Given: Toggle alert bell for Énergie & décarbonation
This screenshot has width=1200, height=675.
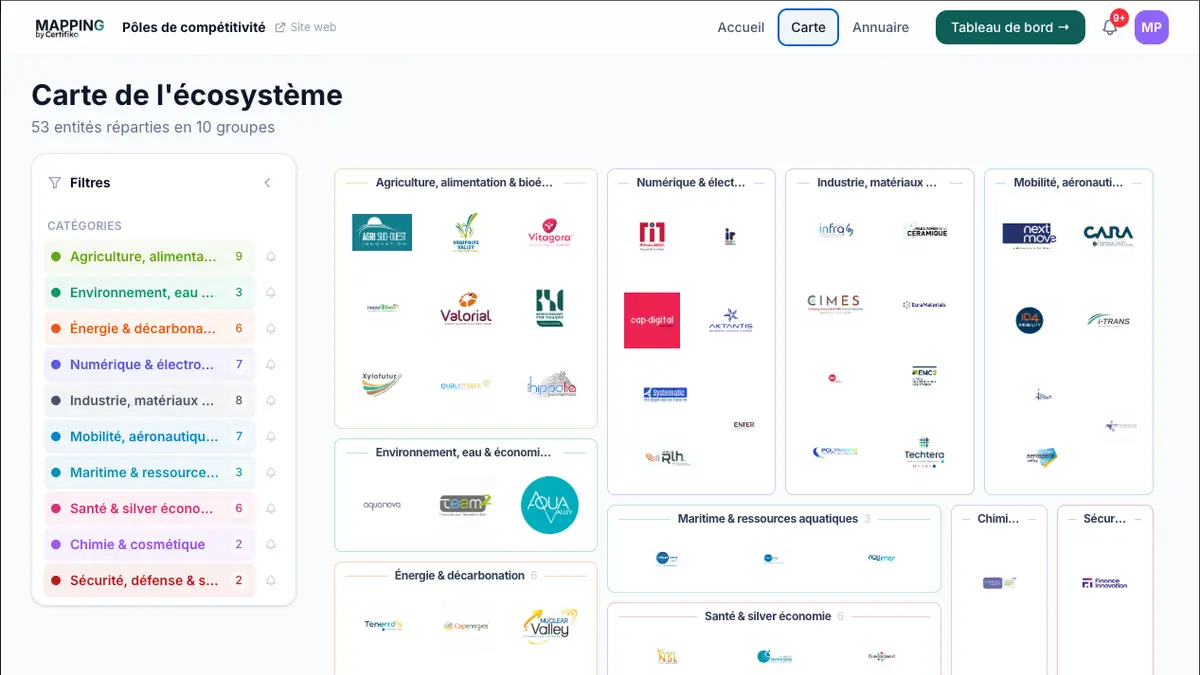Looking at the screenshot, I should 271,329.
